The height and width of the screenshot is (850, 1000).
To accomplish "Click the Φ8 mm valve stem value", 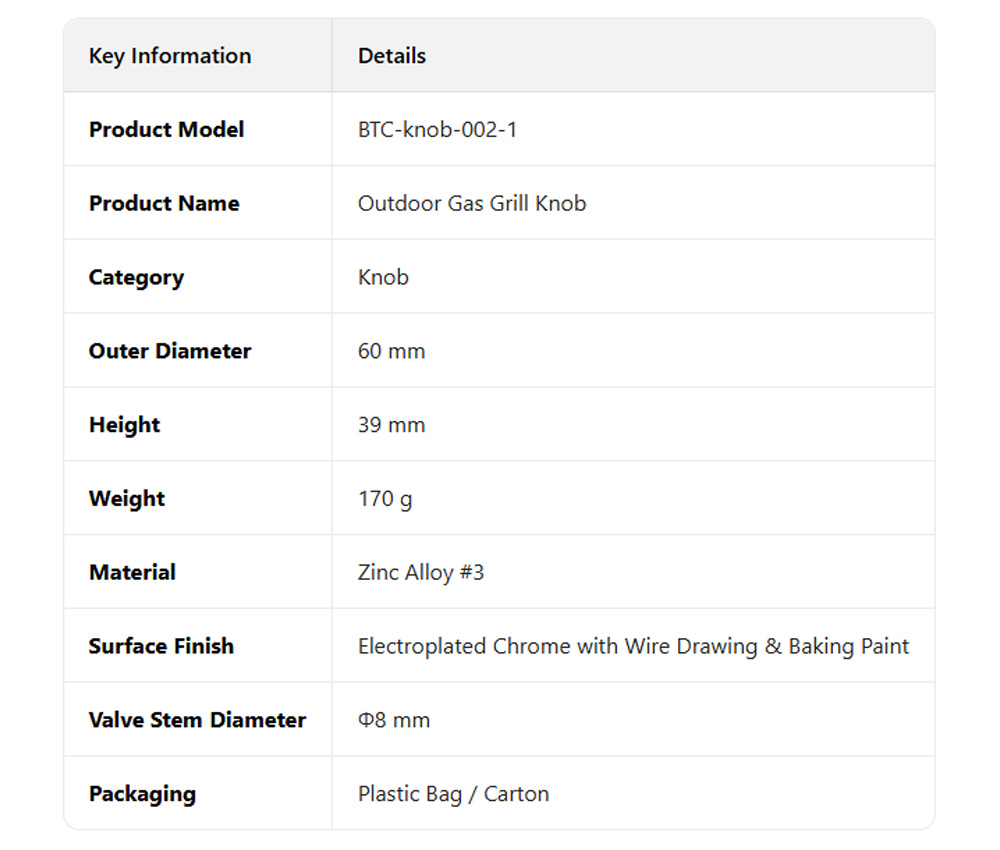I will [394, 721].
